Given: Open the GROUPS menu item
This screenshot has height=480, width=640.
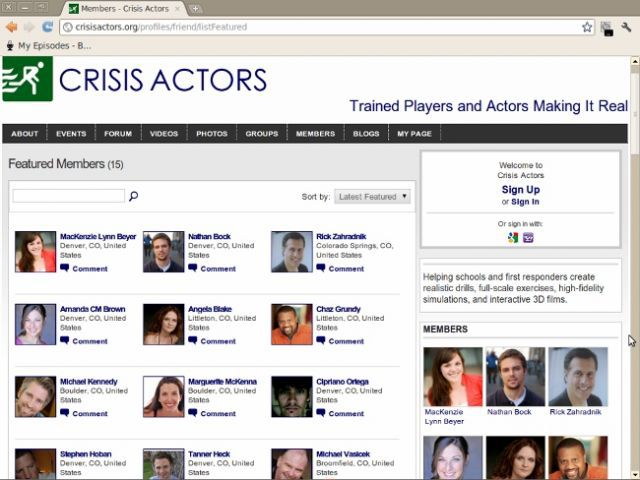Looking at the screenshot, I should pos(262,134).
